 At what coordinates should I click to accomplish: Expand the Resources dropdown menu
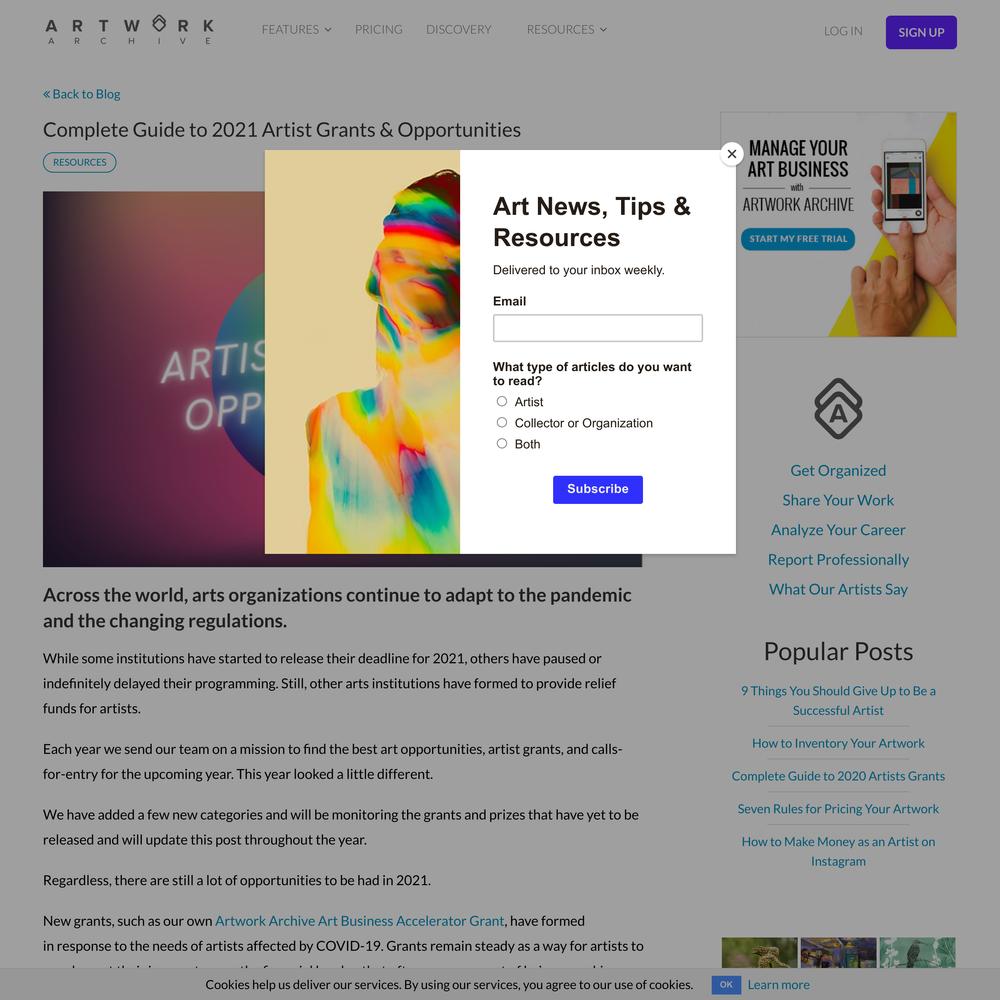[566, 30]
